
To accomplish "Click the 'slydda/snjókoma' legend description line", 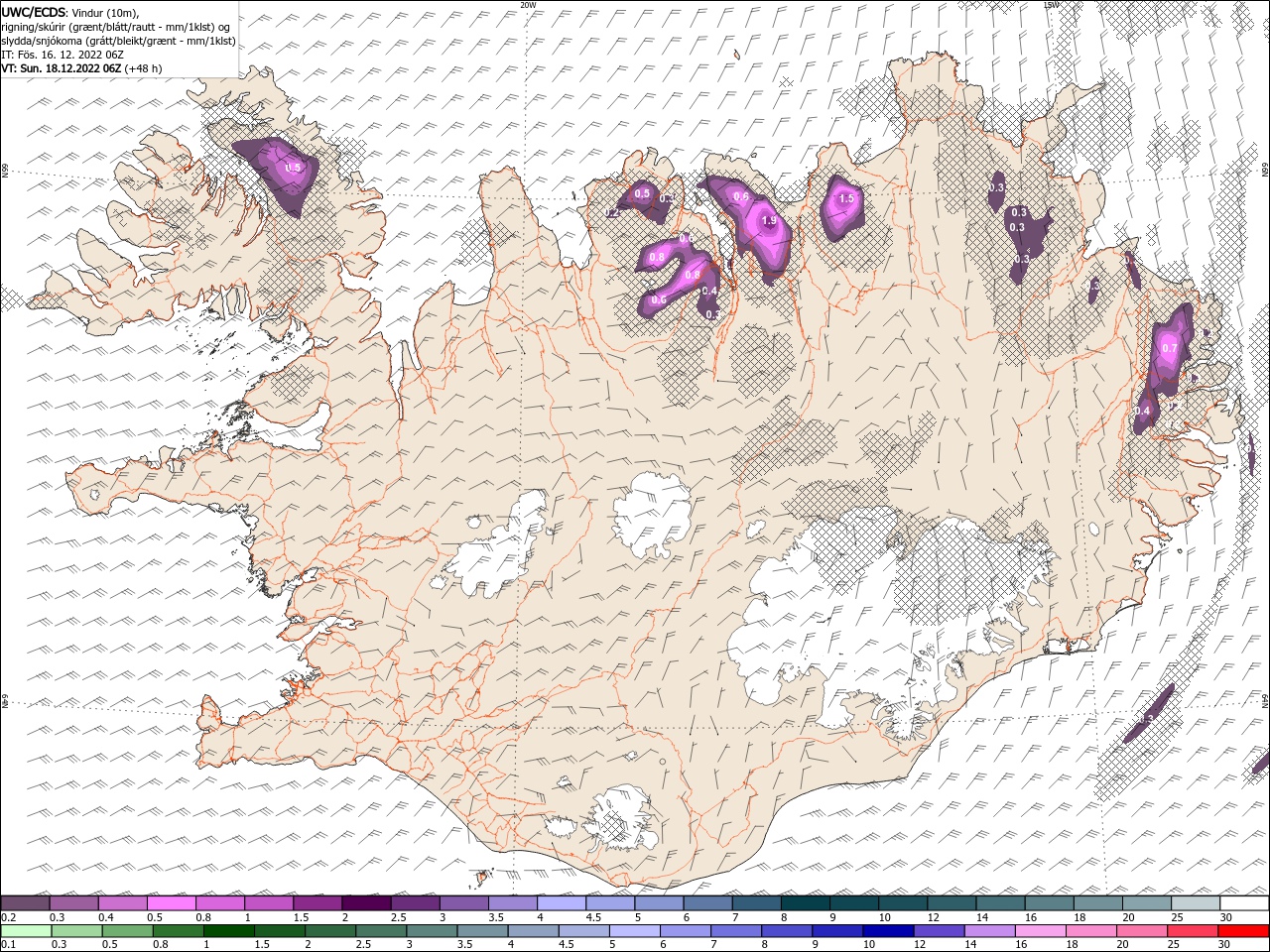I will (x=118, y=41).
